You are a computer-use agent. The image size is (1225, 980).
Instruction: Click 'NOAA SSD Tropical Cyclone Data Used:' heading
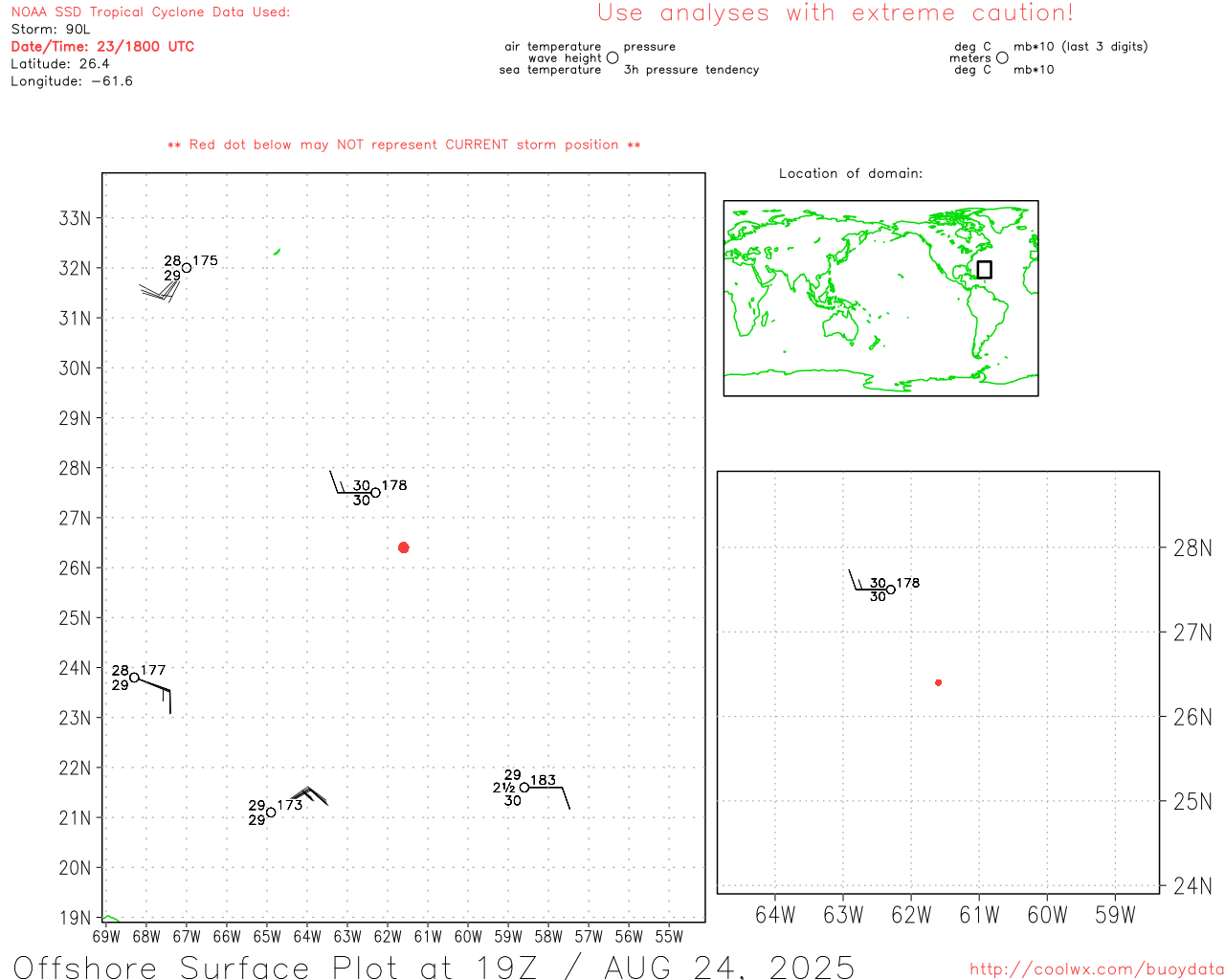[150, 12]
